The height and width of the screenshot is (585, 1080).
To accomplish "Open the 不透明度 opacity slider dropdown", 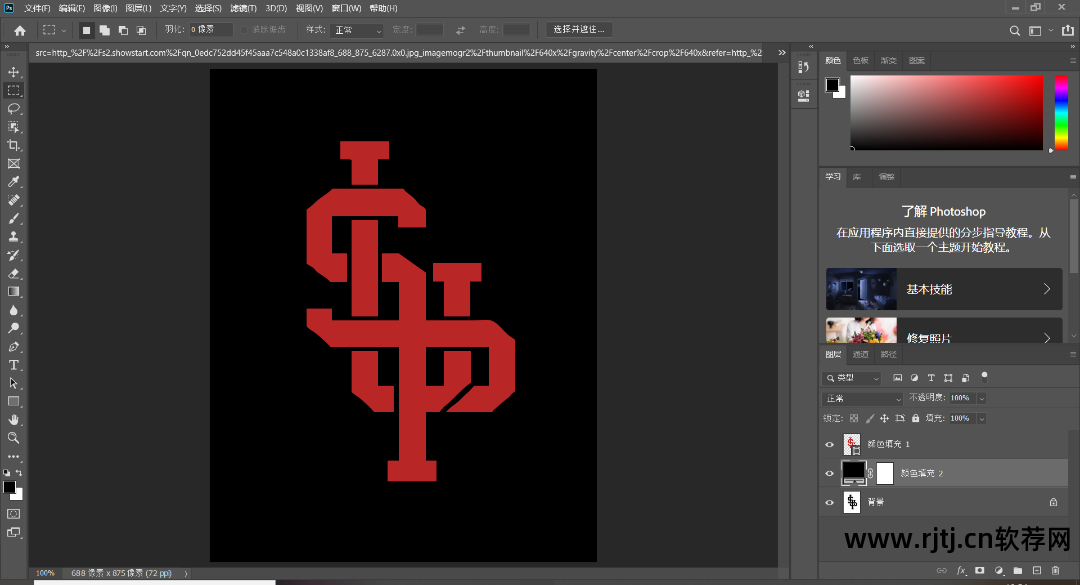I will 982,398.
